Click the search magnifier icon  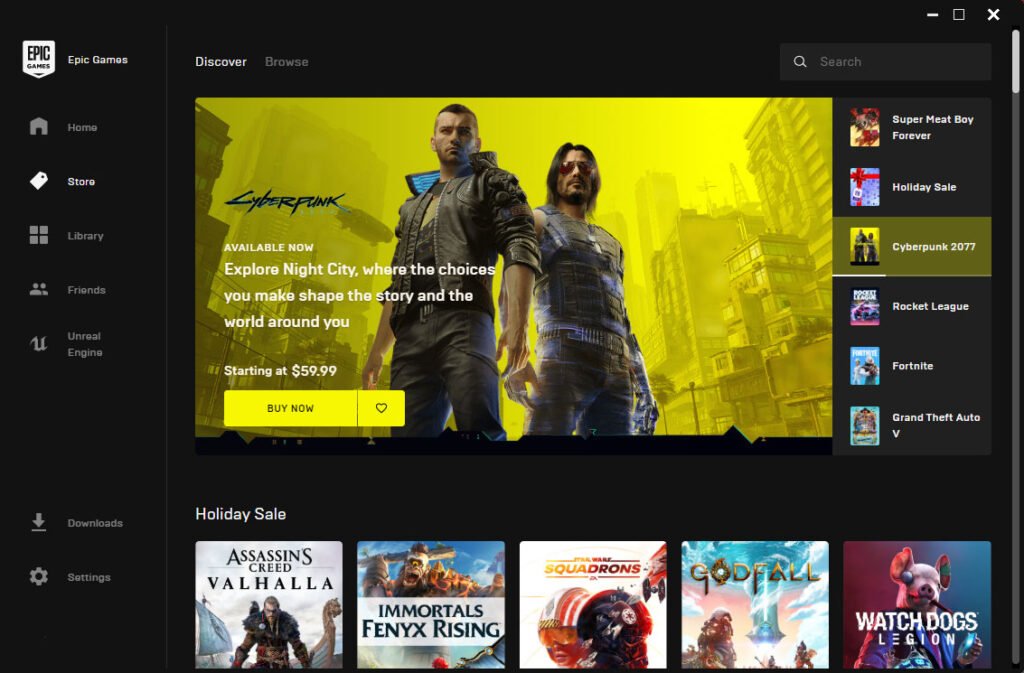point(800,61)
